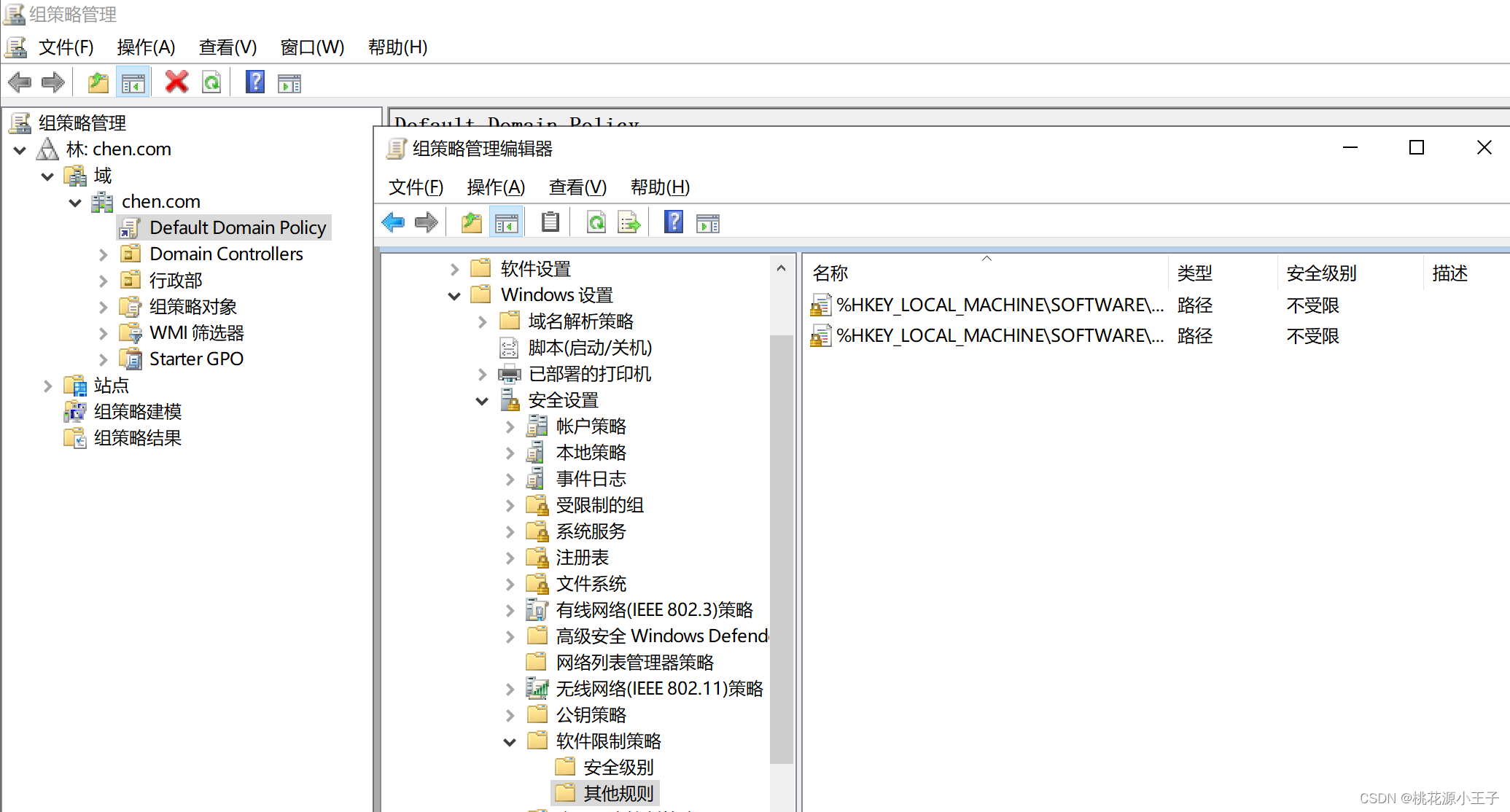This screenshot has width=1510, height=812.
Task: Click the tree pane scrollbar up arrow
Action: point(781,268)
